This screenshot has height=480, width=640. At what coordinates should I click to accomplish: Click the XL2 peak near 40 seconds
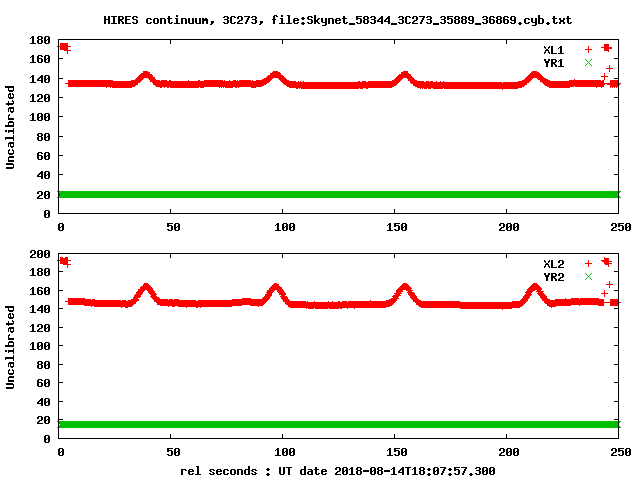tap(146, 289)
